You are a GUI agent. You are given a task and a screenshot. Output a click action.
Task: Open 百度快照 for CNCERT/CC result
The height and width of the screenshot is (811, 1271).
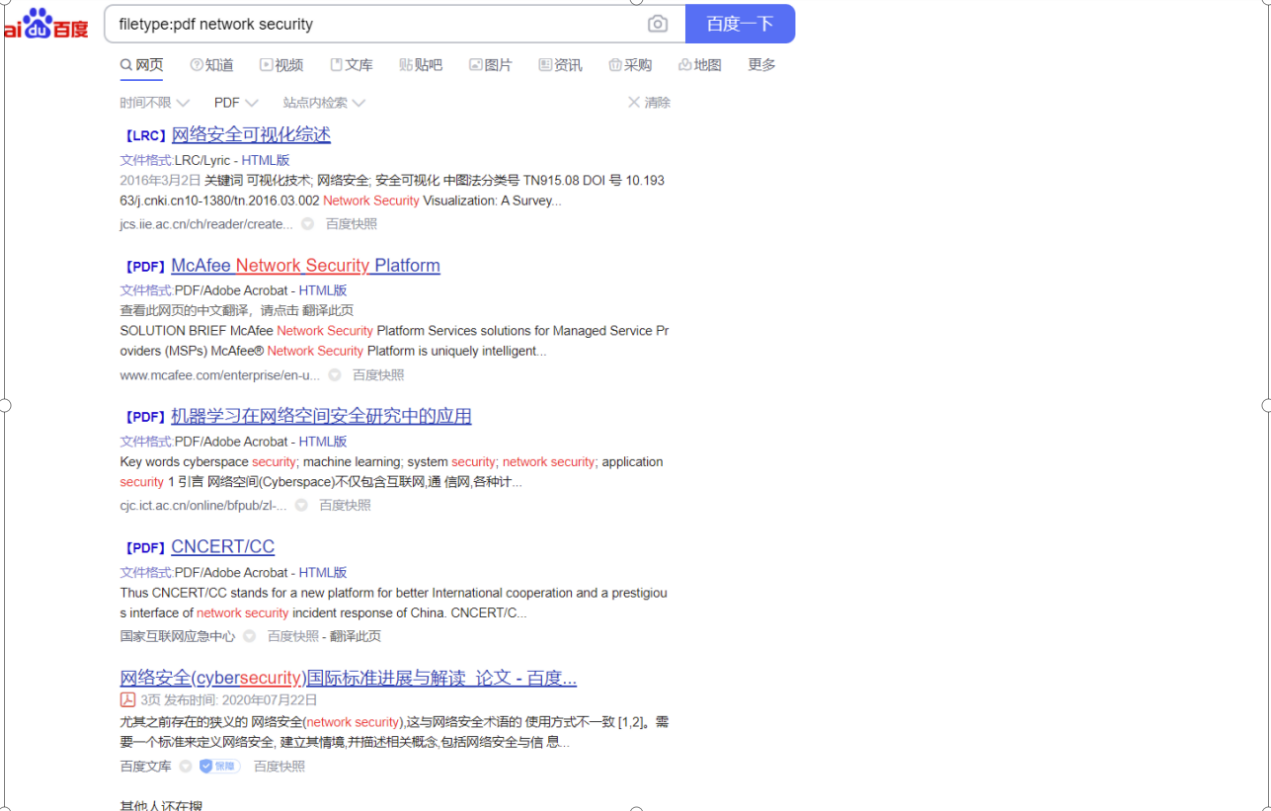pos(293,636)
